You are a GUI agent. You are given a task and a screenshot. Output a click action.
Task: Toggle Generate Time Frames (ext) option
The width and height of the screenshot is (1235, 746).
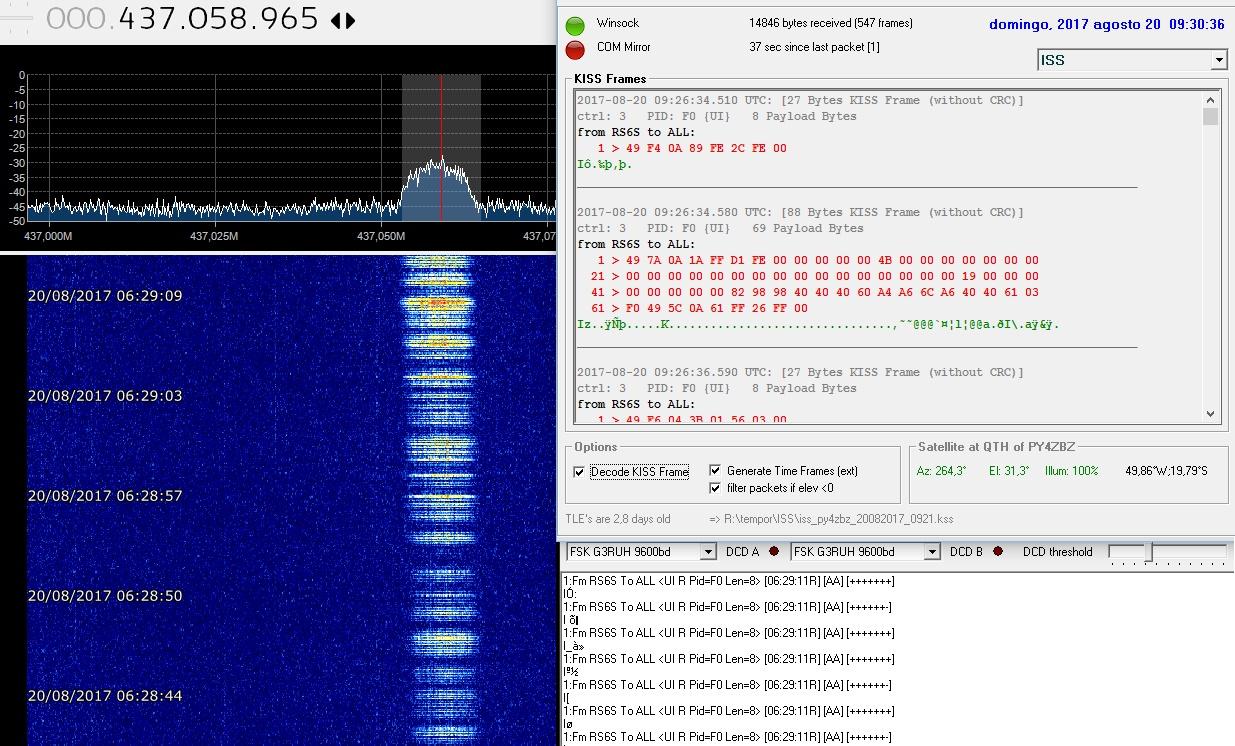[715, 470]
